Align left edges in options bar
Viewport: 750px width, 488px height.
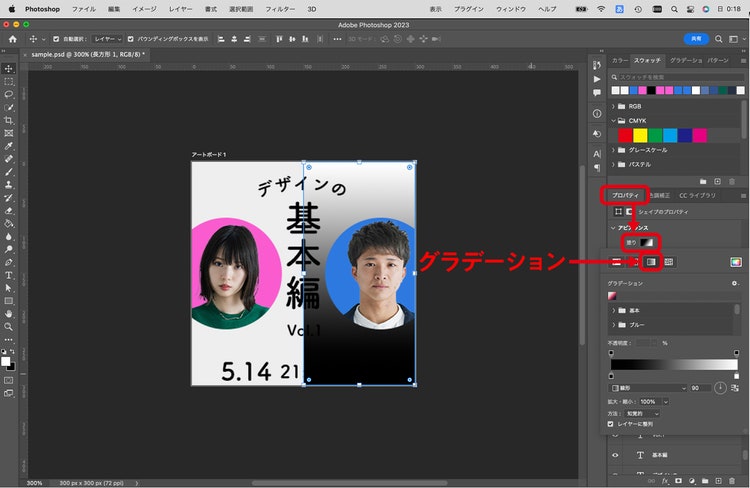[x=221, y=39]
